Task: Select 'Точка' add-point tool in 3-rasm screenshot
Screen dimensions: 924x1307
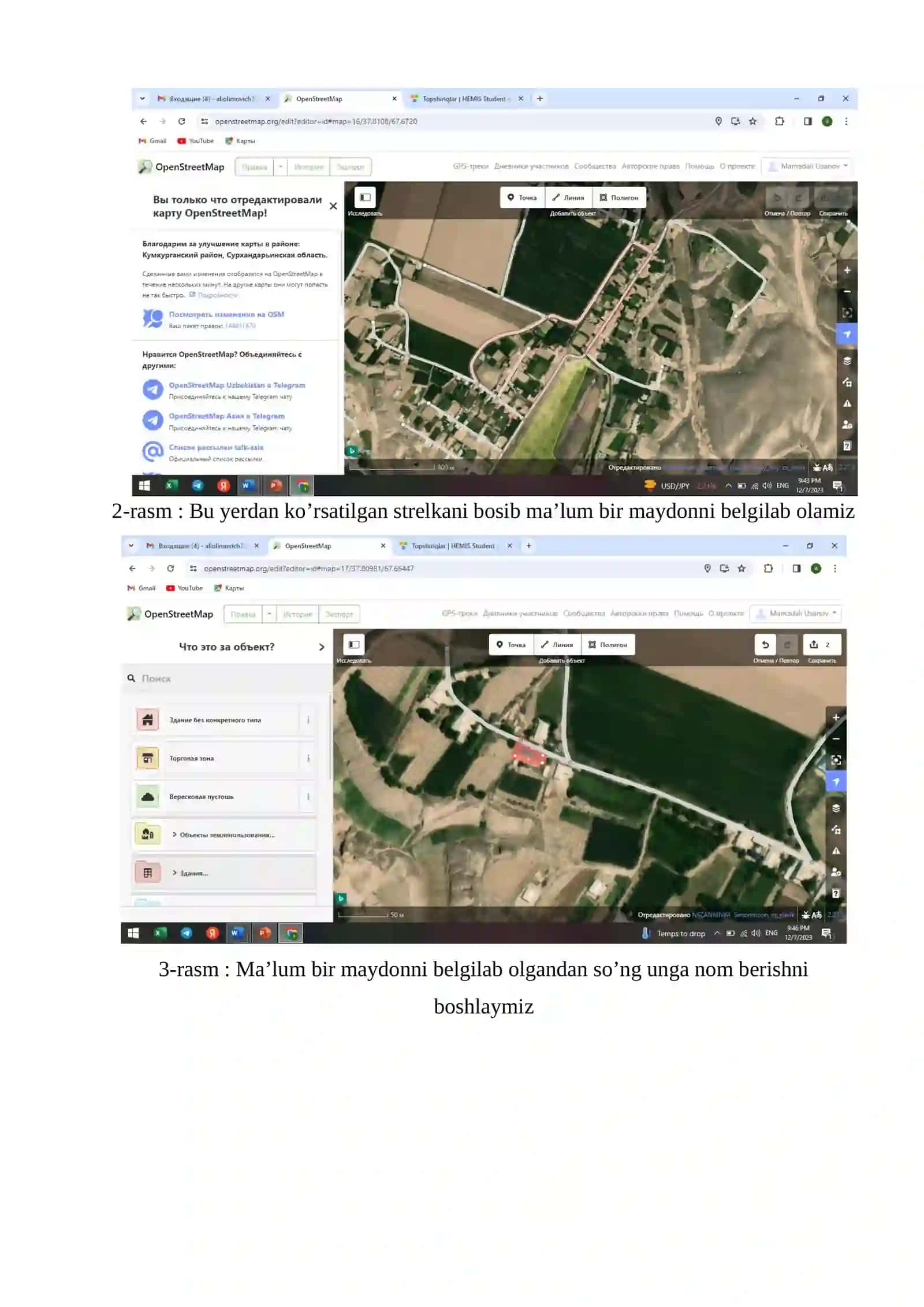Action: 511,645
